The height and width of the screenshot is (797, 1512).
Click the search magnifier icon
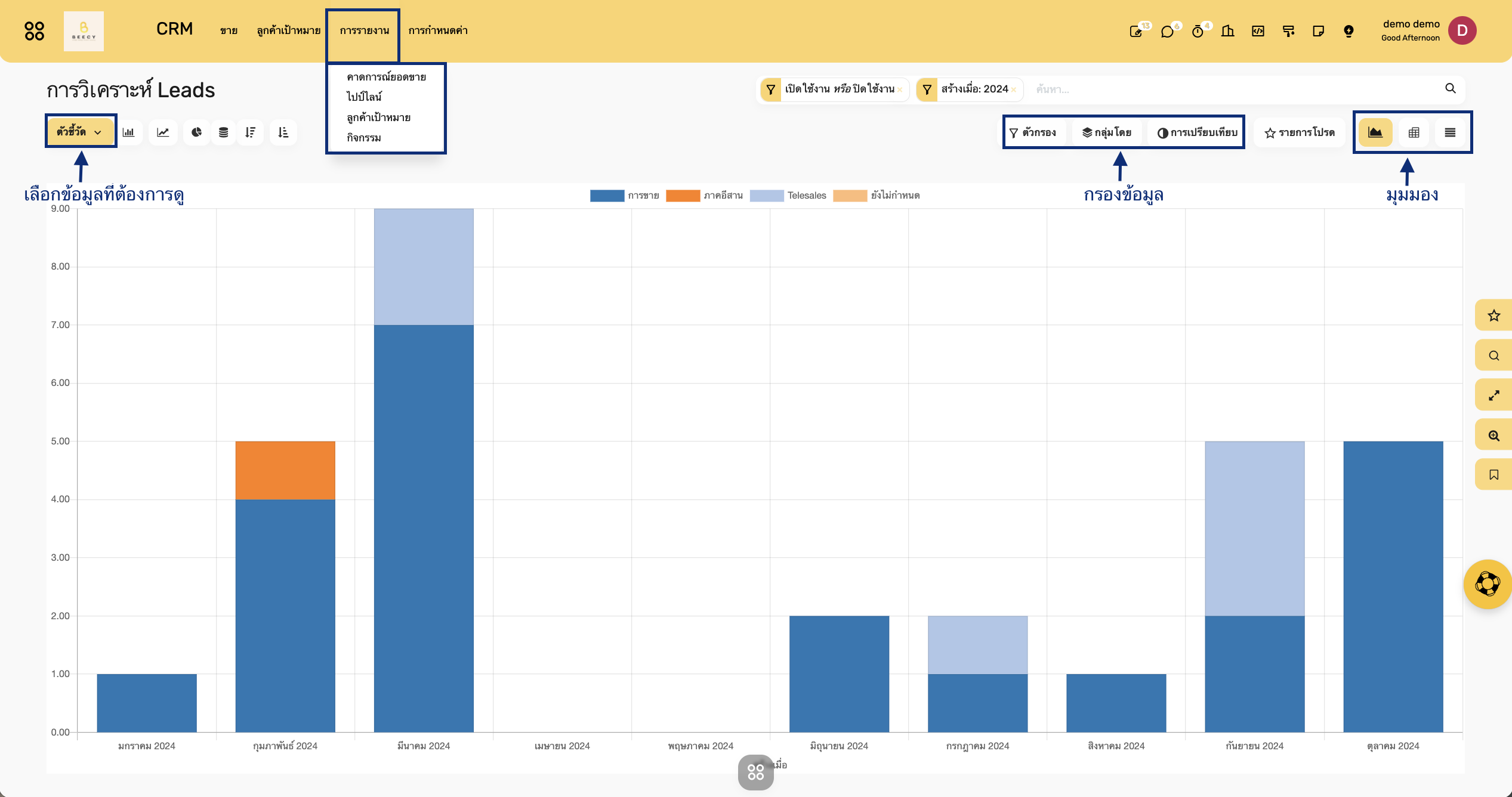[1451, 89]
